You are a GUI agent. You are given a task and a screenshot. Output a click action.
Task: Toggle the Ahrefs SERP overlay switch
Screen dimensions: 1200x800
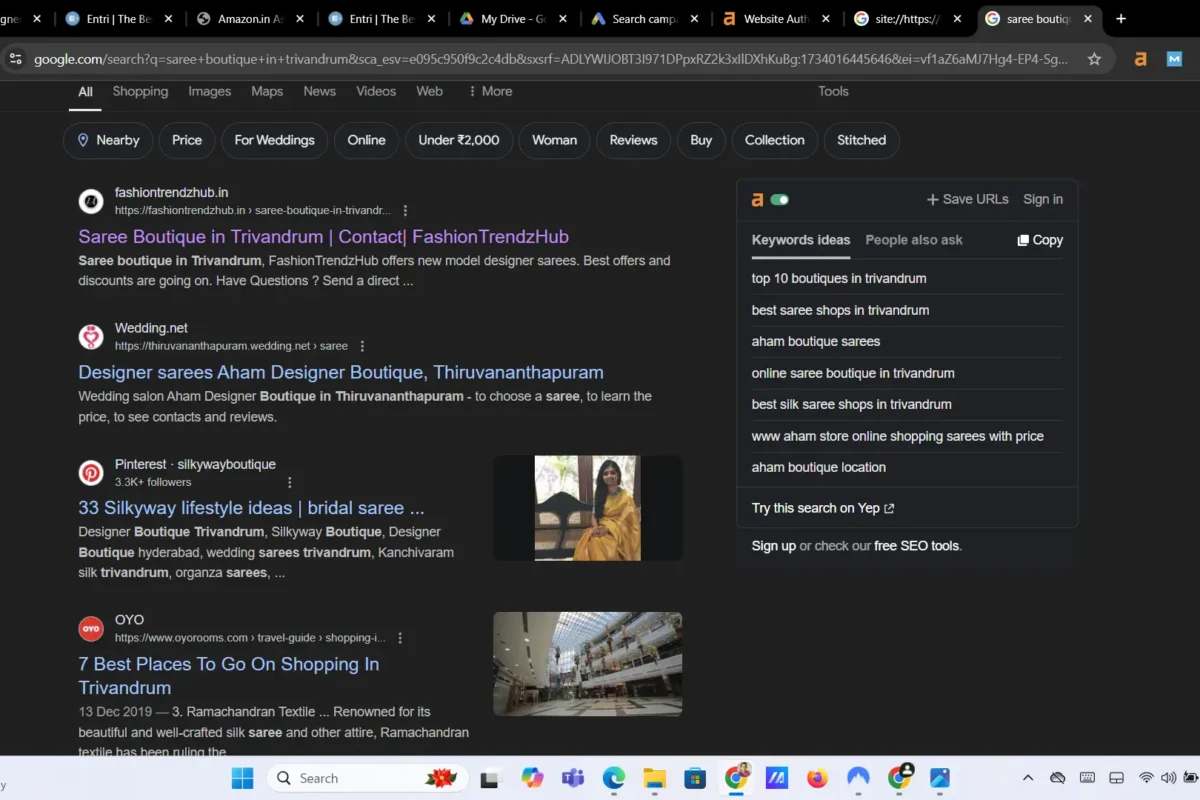click(779, 199)
